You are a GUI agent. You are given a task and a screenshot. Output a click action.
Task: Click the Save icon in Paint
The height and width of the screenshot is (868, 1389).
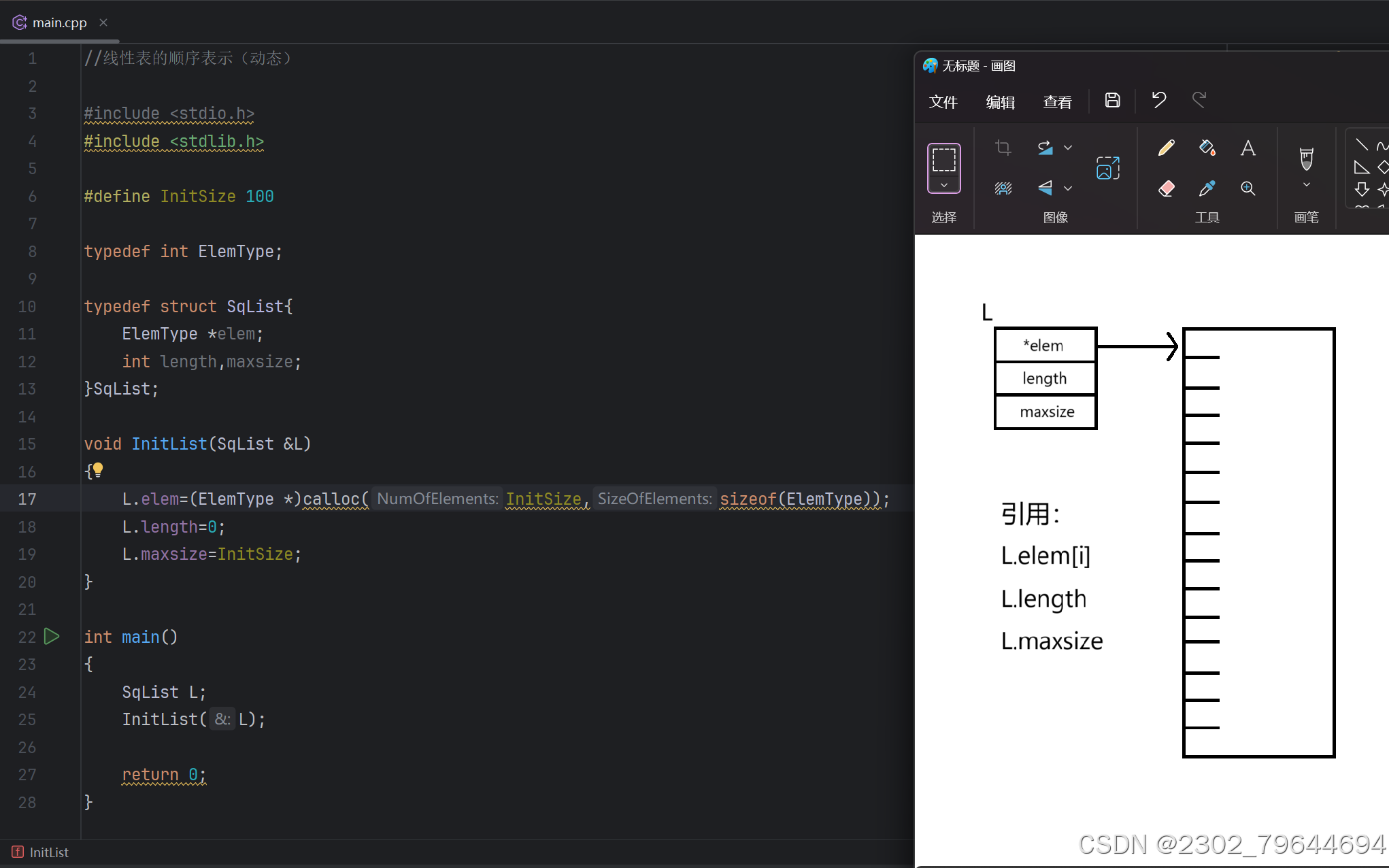coord(1112,101)
